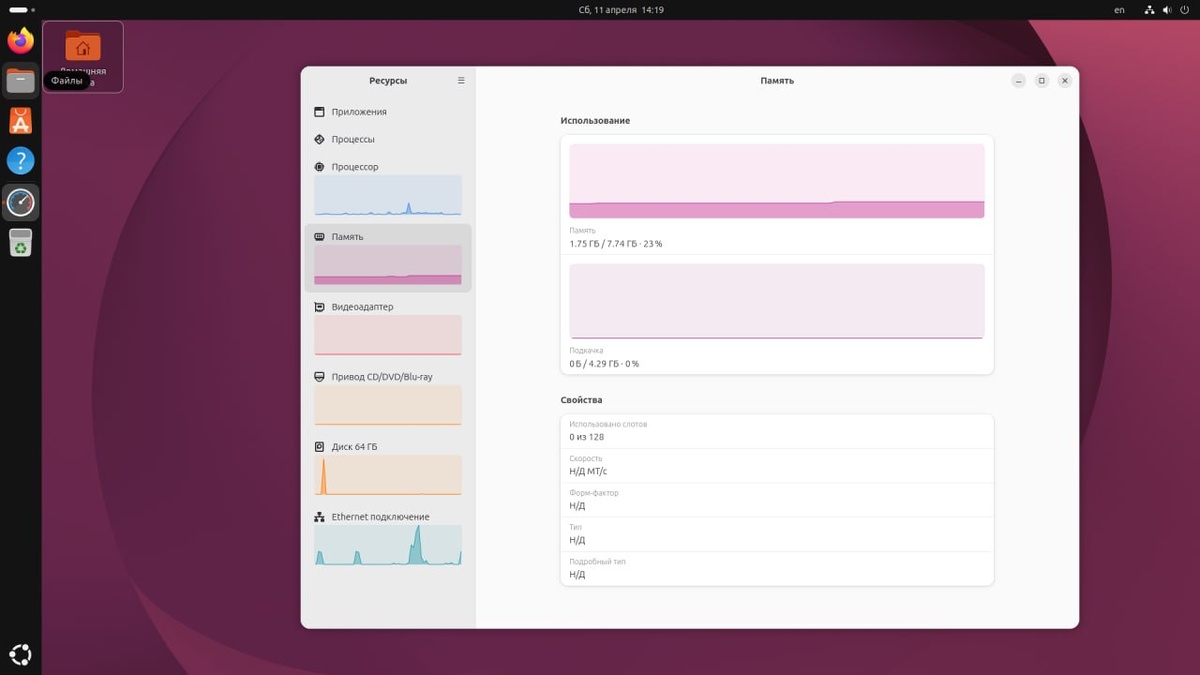Click the Использование heading

pos(595,121)
